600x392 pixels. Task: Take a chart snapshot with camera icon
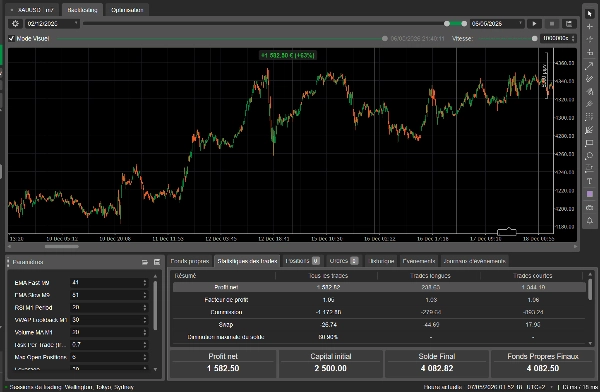tap(589, 207)
